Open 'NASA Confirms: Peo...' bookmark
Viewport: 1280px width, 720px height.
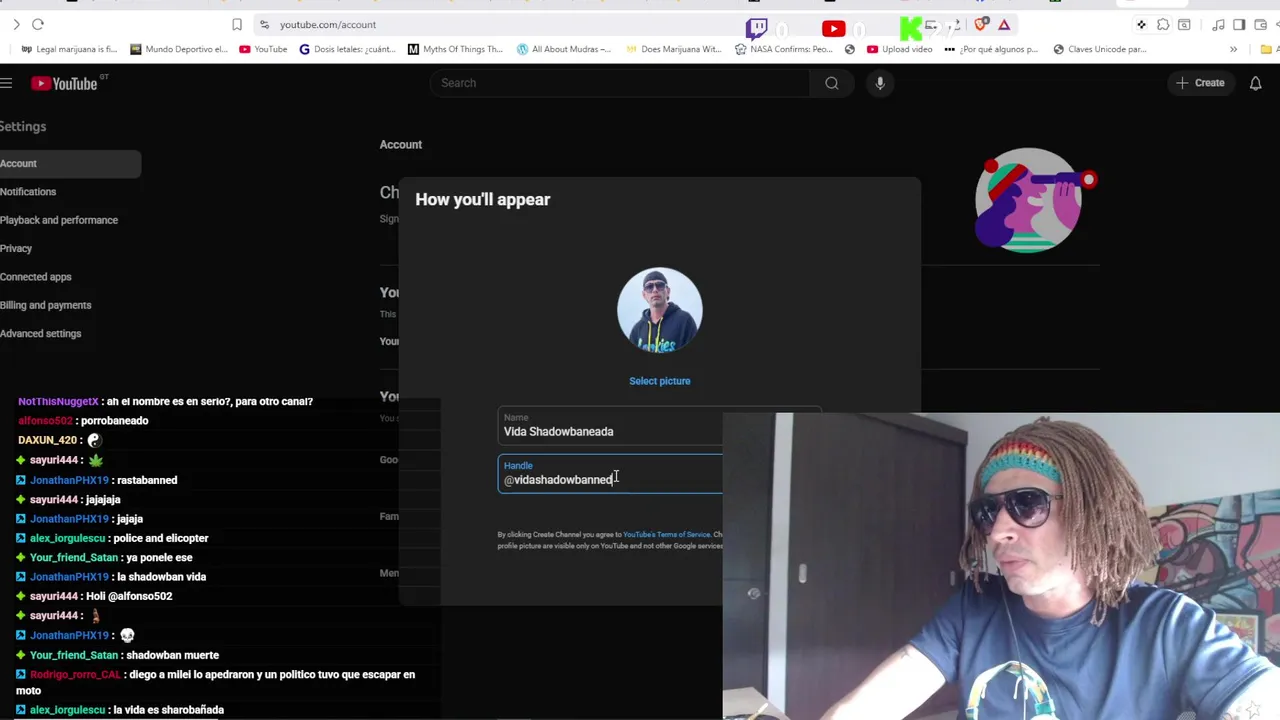pos(783,49)
